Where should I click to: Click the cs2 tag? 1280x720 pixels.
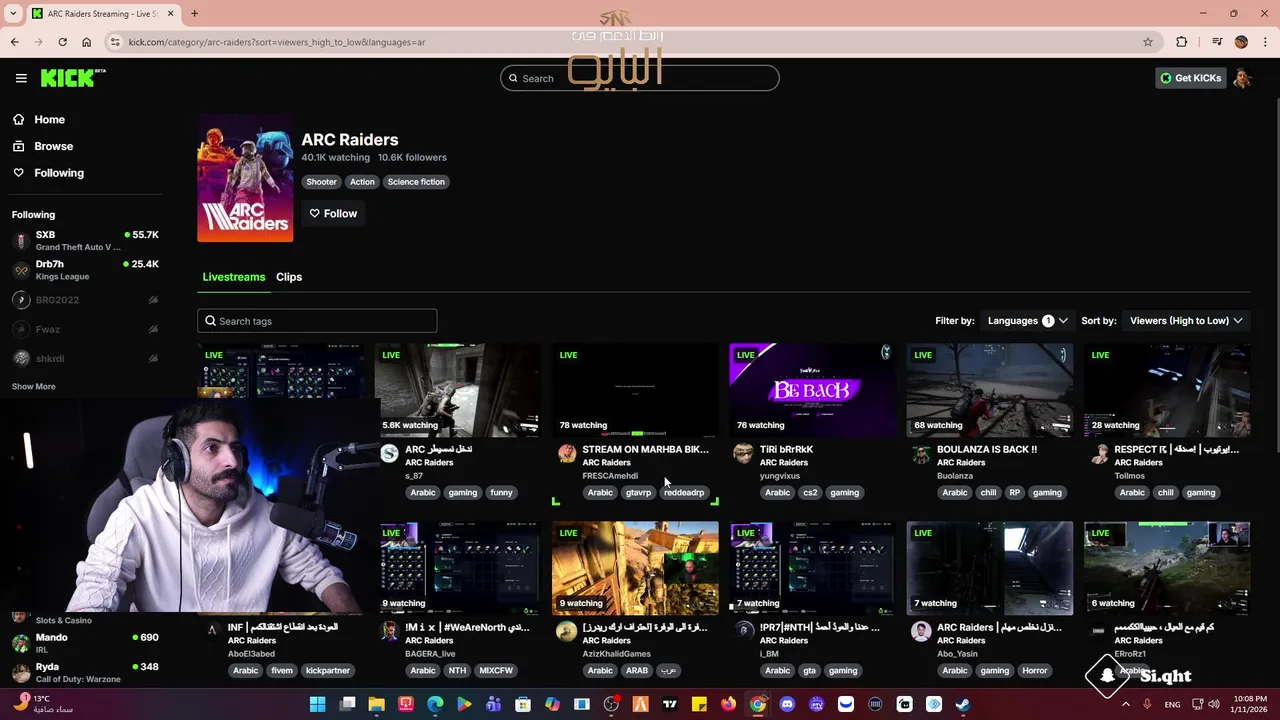pos(810,492)
